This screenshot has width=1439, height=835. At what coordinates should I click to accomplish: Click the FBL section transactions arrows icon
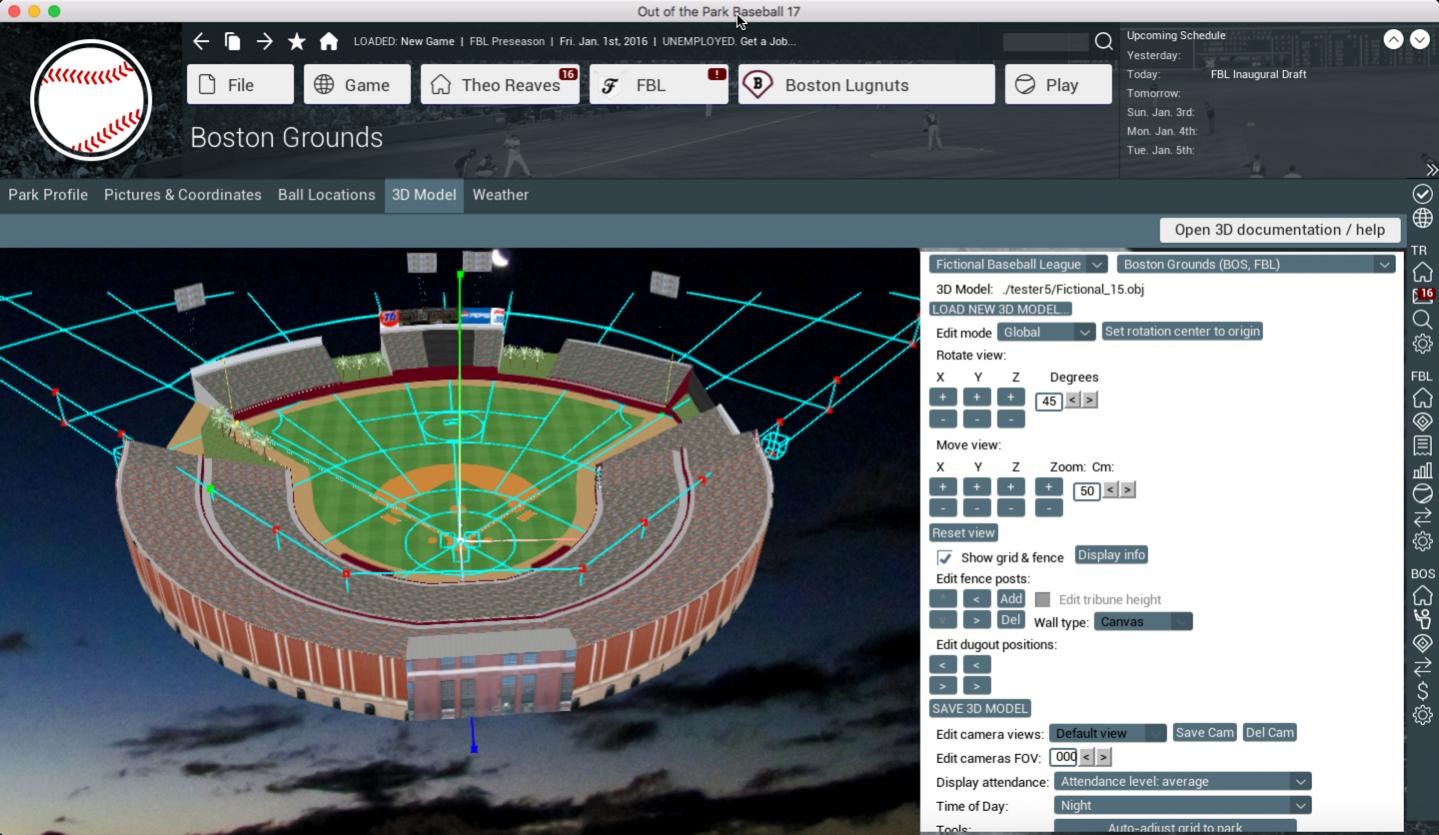click(1422, 518)
